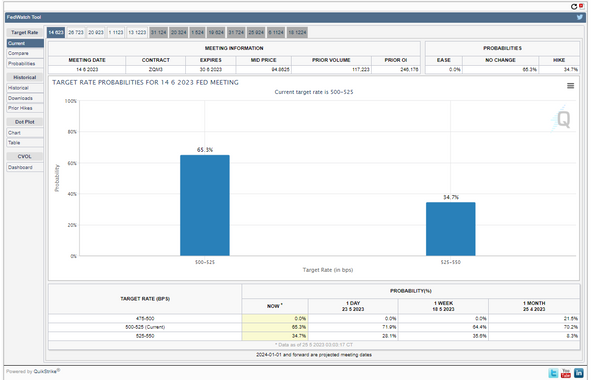Screen dimensions: 592x380
Task: Select the 18 1224 meeting tab
Action: pos(297,32)
